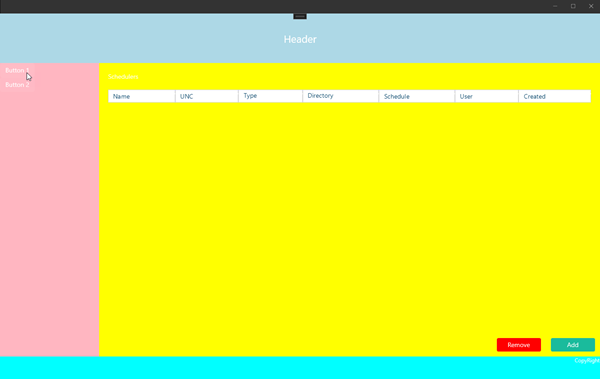Close the window with the X icon
Screen dimensions: 600x379
[x=591, y=6]
